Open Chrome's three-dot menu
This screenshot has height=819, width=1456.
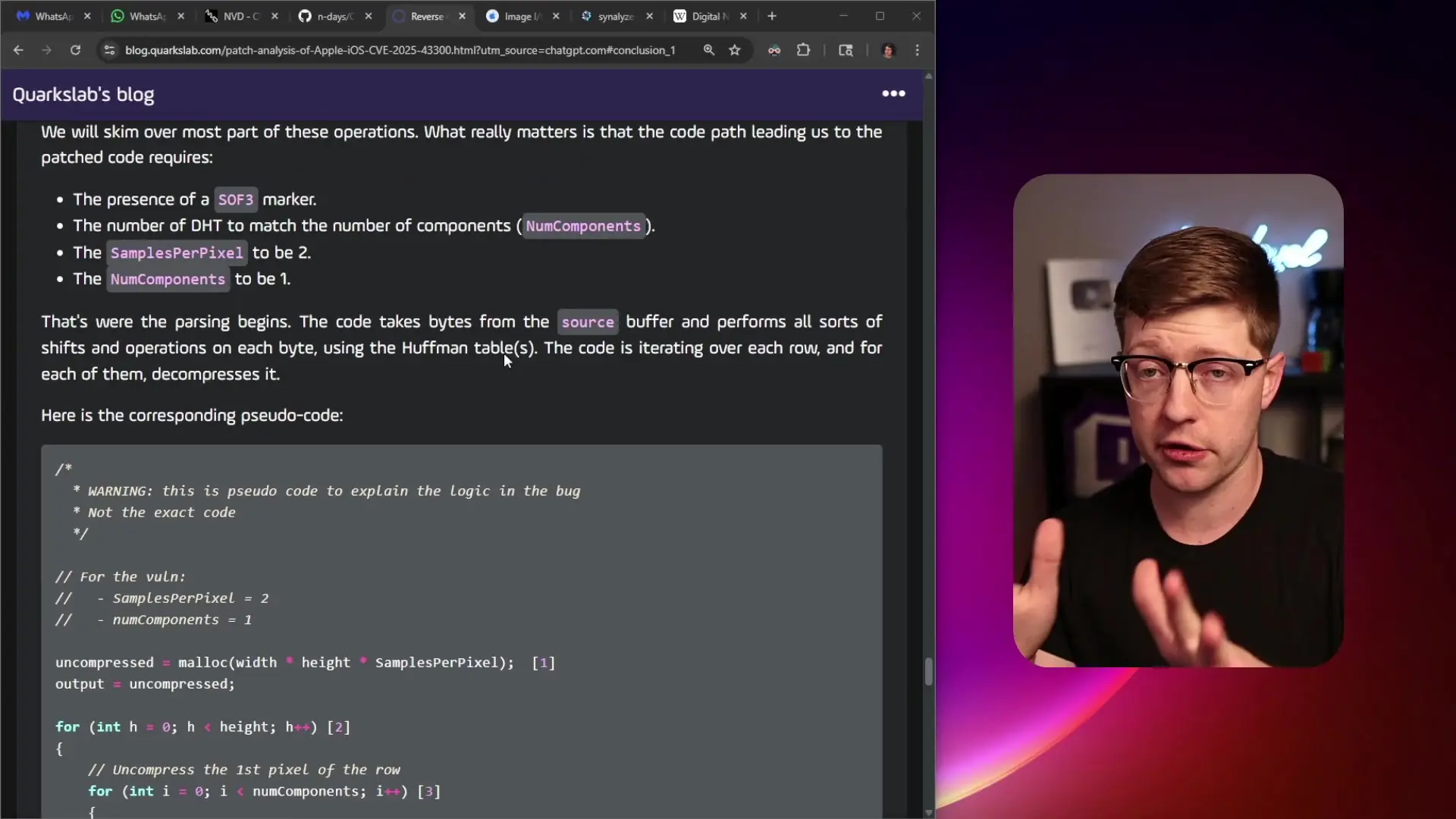(x=918, y=50)
